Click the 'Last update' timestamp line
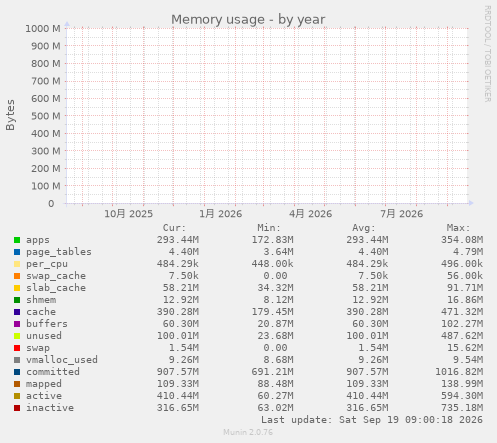 pyautogui.click(x=372, y=420)
